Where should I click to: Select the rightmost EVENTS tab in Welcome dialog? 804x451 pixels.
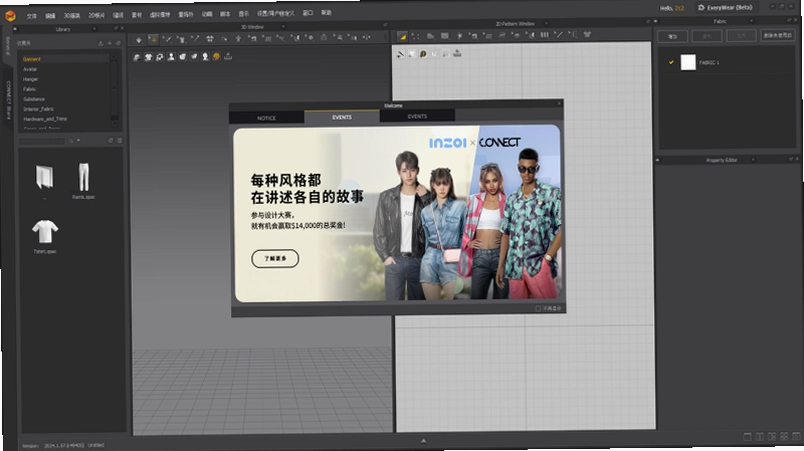417,116
